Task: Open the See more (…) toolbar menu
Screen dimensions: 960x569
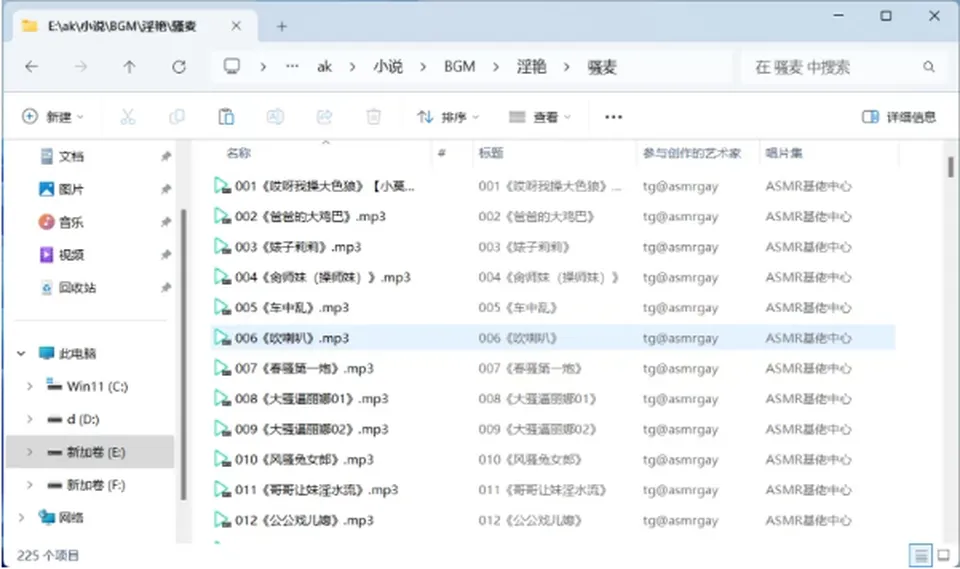Action: pos(613,117)
